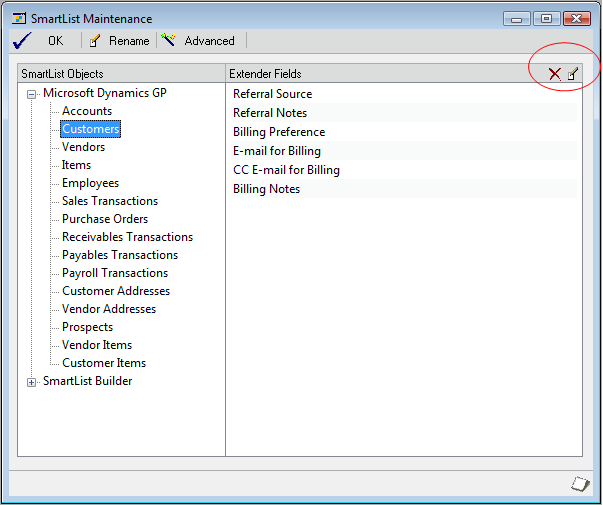Select the Referral Source field
Image resolution: width=603 pixels, height=505 pixels.
click(272, 94)
